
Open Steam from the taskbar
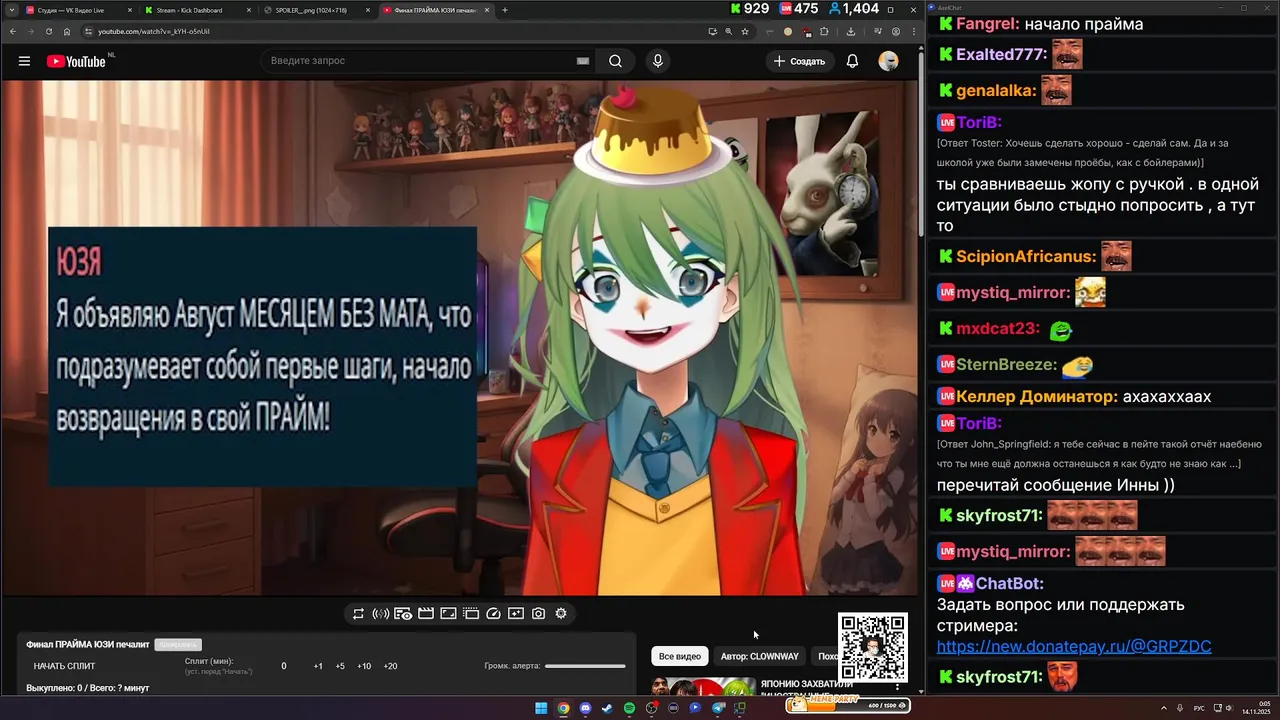(x=607, y=708)
